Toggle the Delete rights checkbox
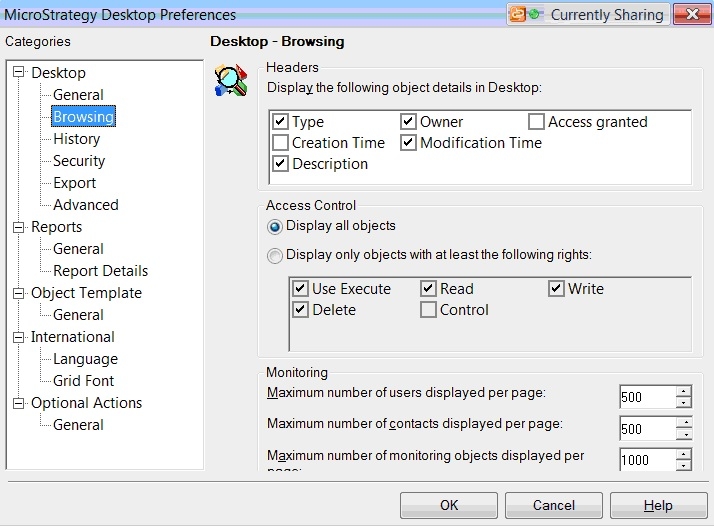Image resolution: width=714 pixels, height=526 pixels. coord(300,310)
